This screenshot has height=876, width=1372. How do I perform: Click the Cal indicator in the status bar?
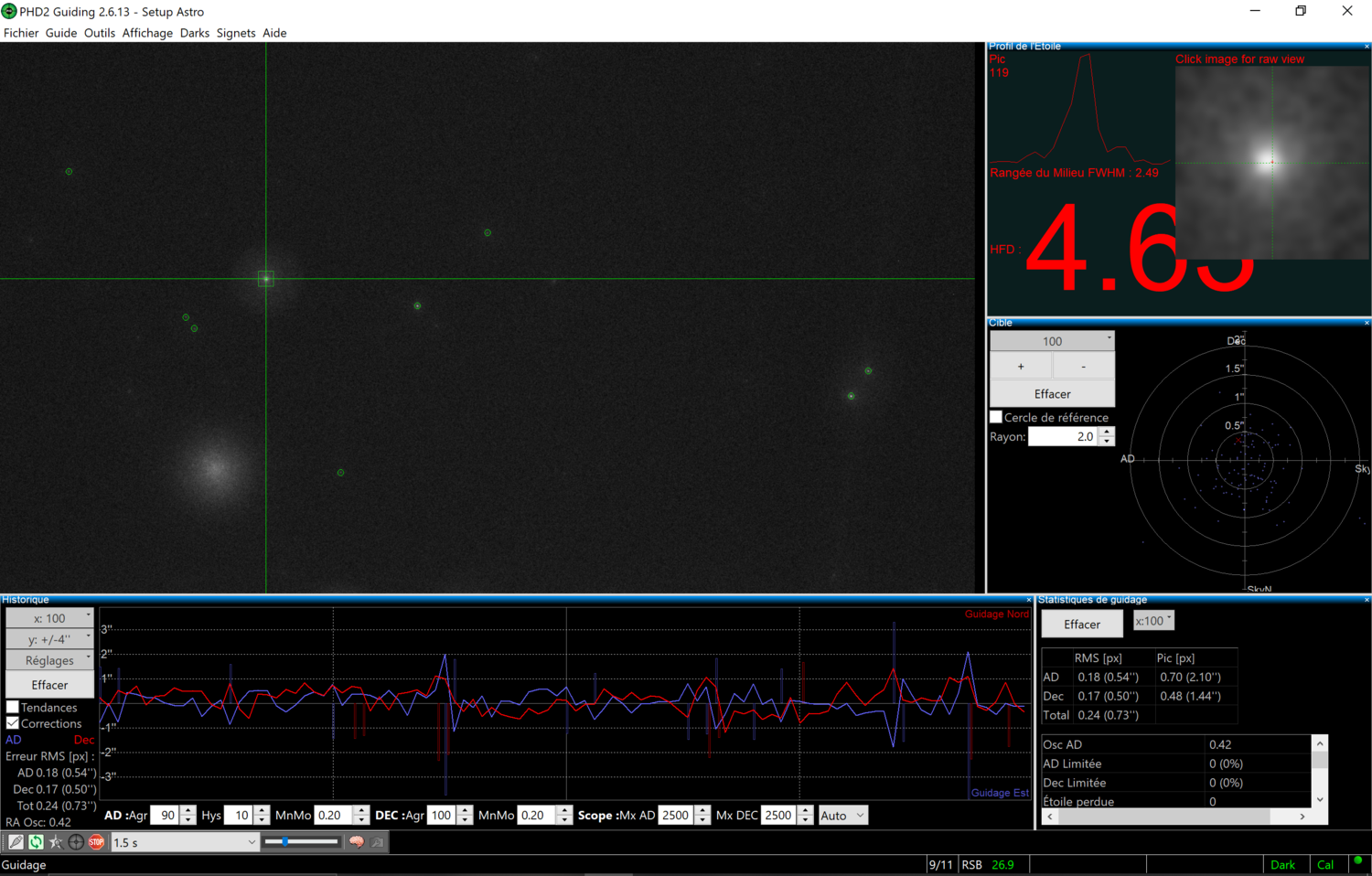[1325, 865]
